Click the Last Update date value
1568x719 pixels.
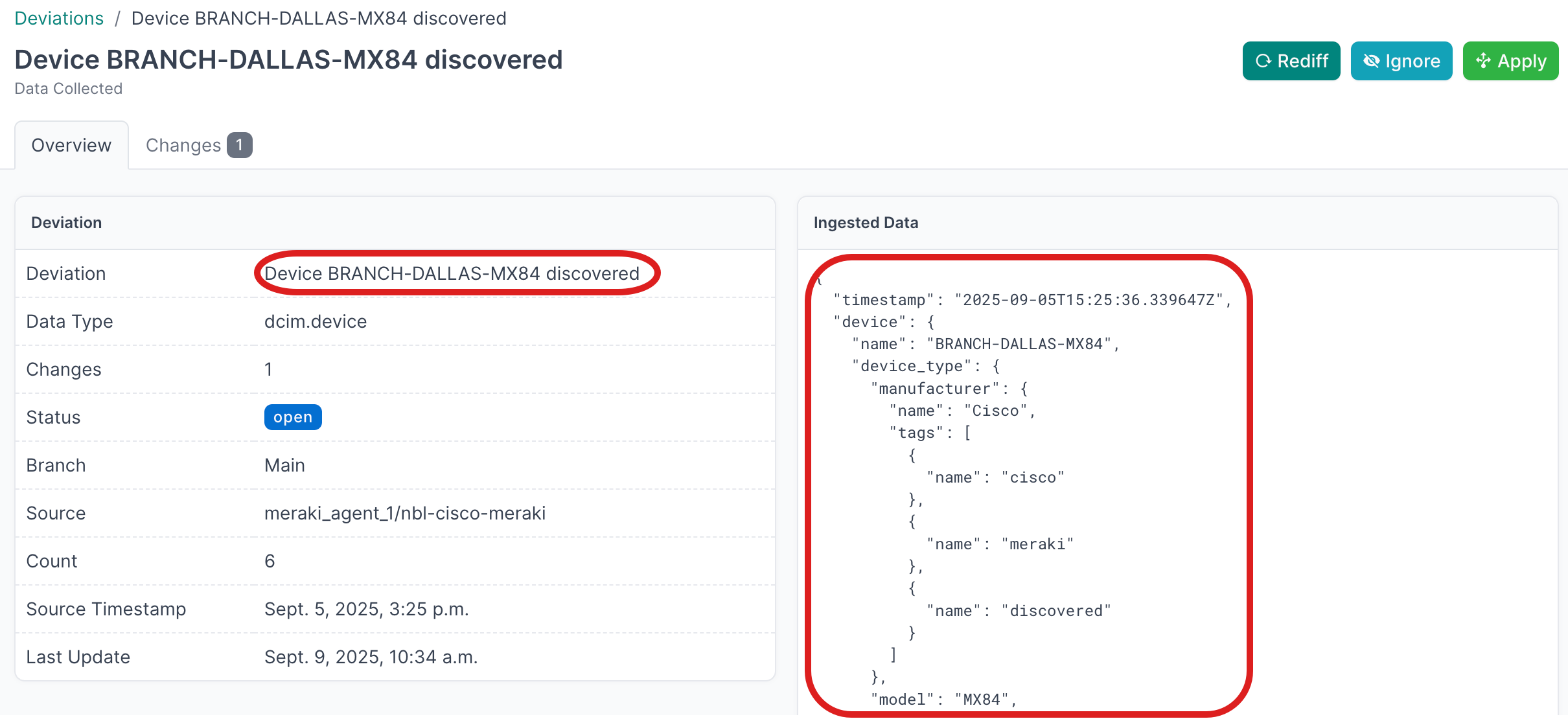click(x=371, y=657)
